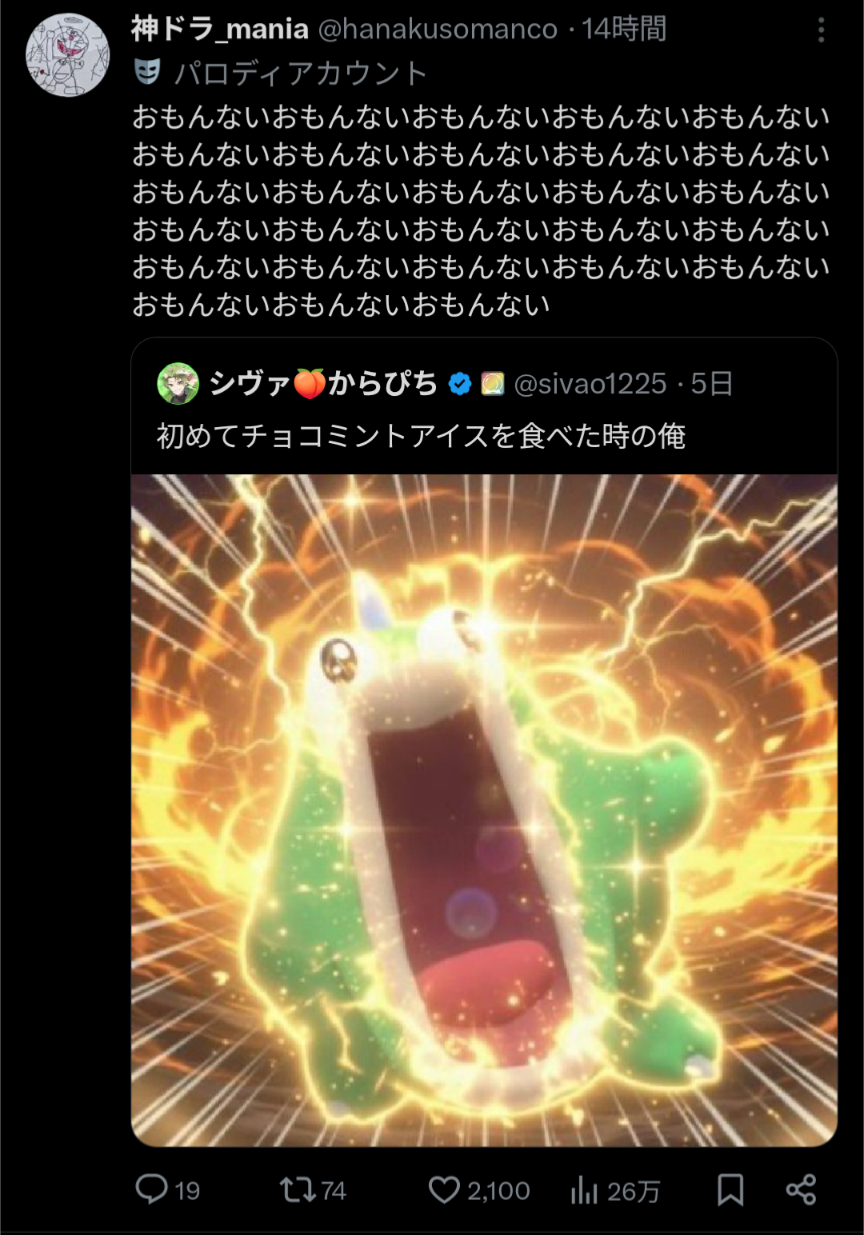Click the rainbow affiliate badge beside the checkmark
The image size is (864, 1235).
point(492,384)
